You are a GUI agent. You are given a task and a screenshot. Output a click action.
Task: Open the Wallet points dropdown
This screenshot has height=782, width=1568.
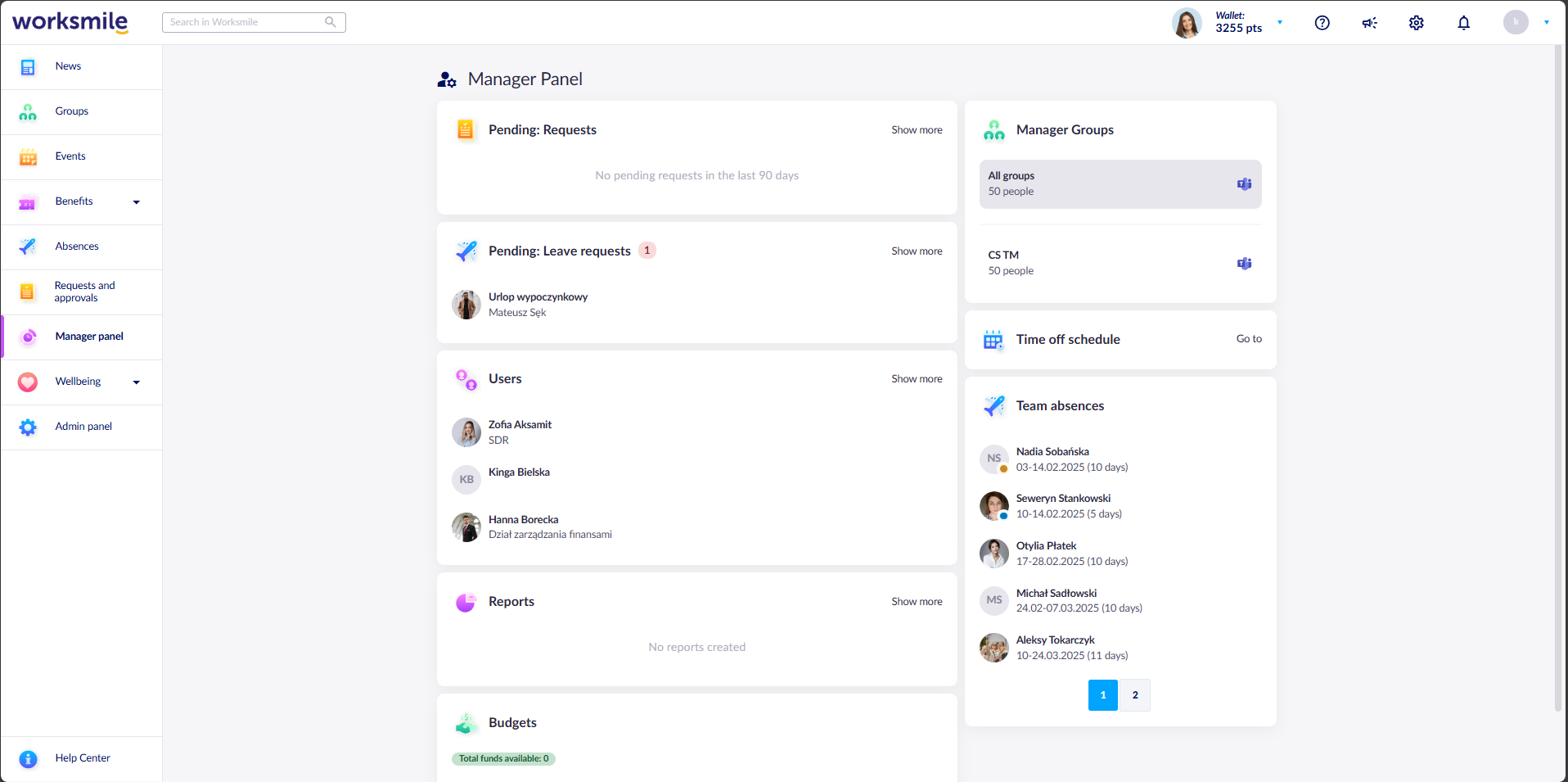[x=1280, y=22]
